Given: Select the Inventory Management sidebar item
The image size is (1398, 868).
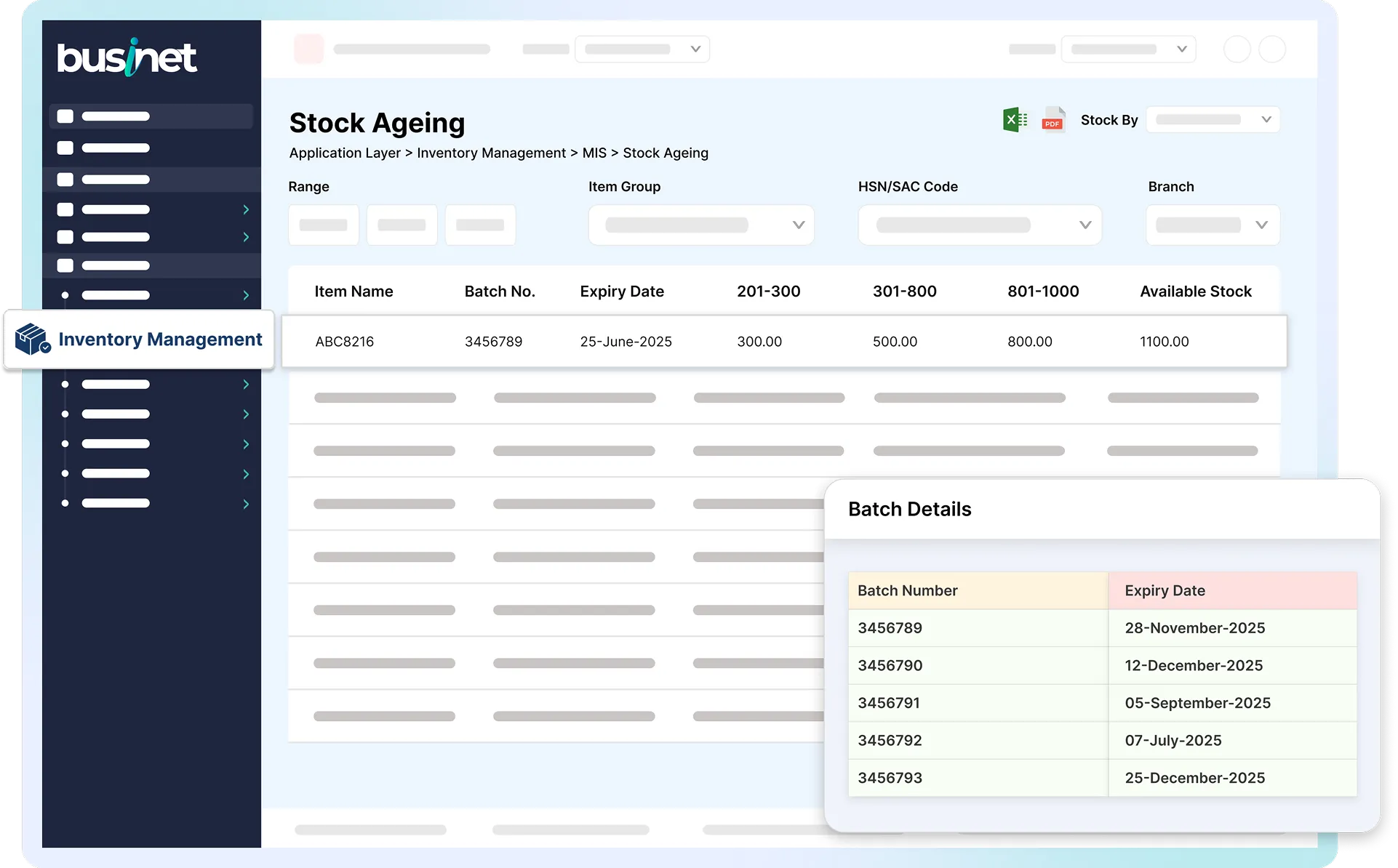Looking at the screenshot, I should pyautogui.click(x=140, y=339).
